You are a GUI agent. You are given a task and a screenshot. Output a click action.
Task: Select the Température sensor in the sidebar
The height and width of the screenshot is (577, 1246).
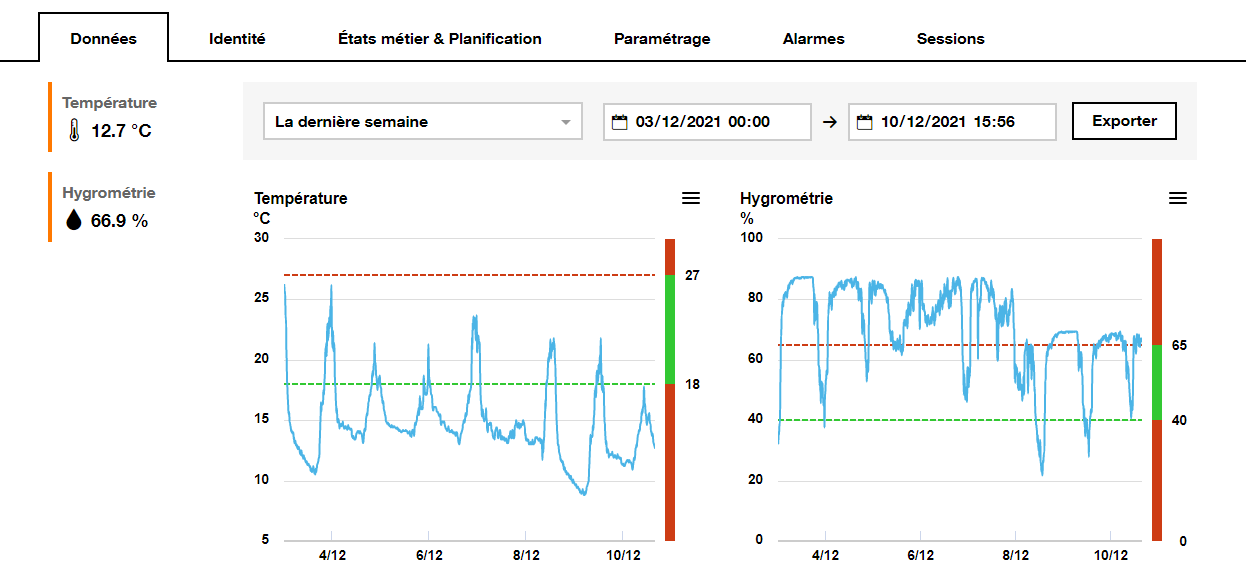(108, 115)
